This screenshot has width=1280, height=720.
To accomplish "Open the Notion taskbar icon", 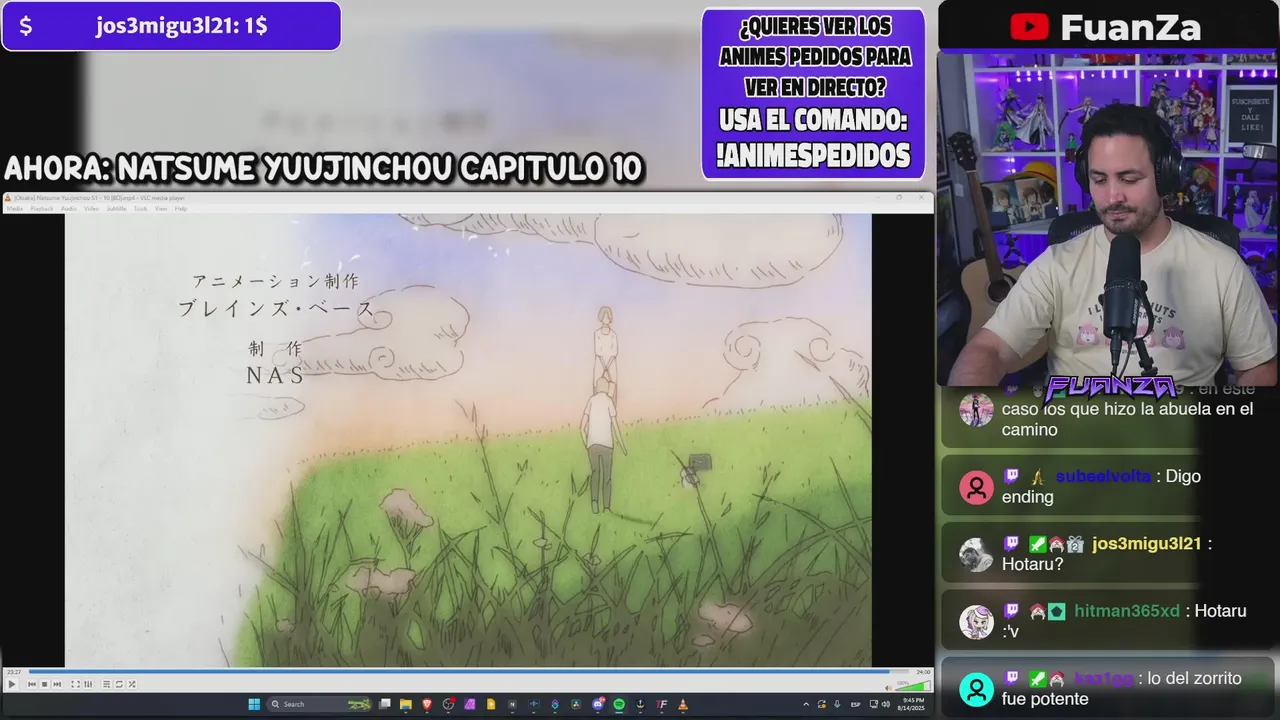I will tap(512, 704).
